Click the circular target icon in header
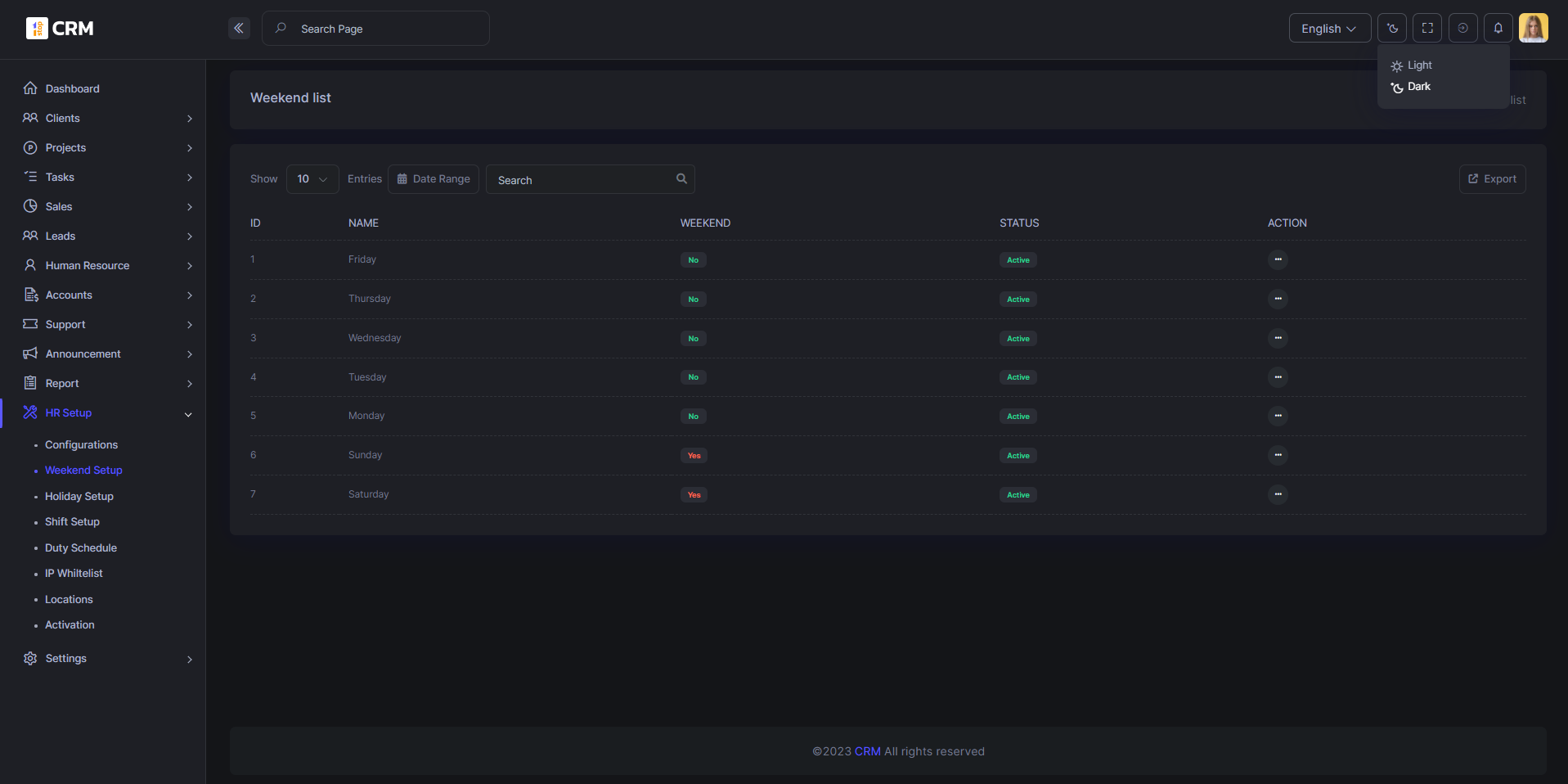Viewport: 1568px width, 784px height. click(1462, 28)
